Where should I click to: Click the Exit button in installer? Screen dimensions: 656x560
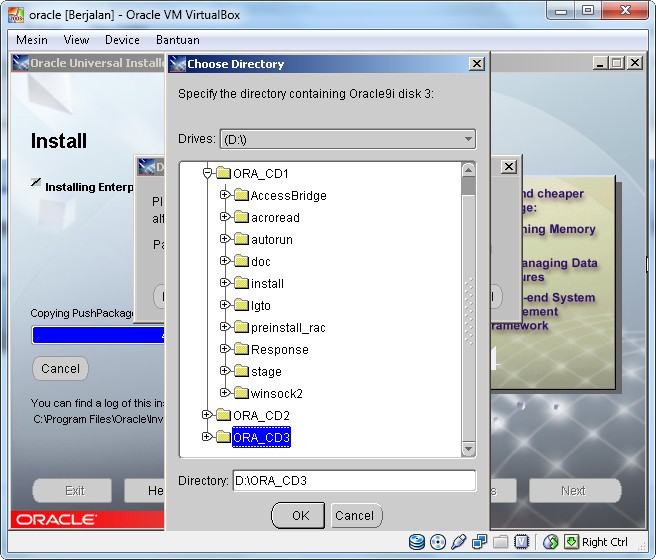pos(72,491)
